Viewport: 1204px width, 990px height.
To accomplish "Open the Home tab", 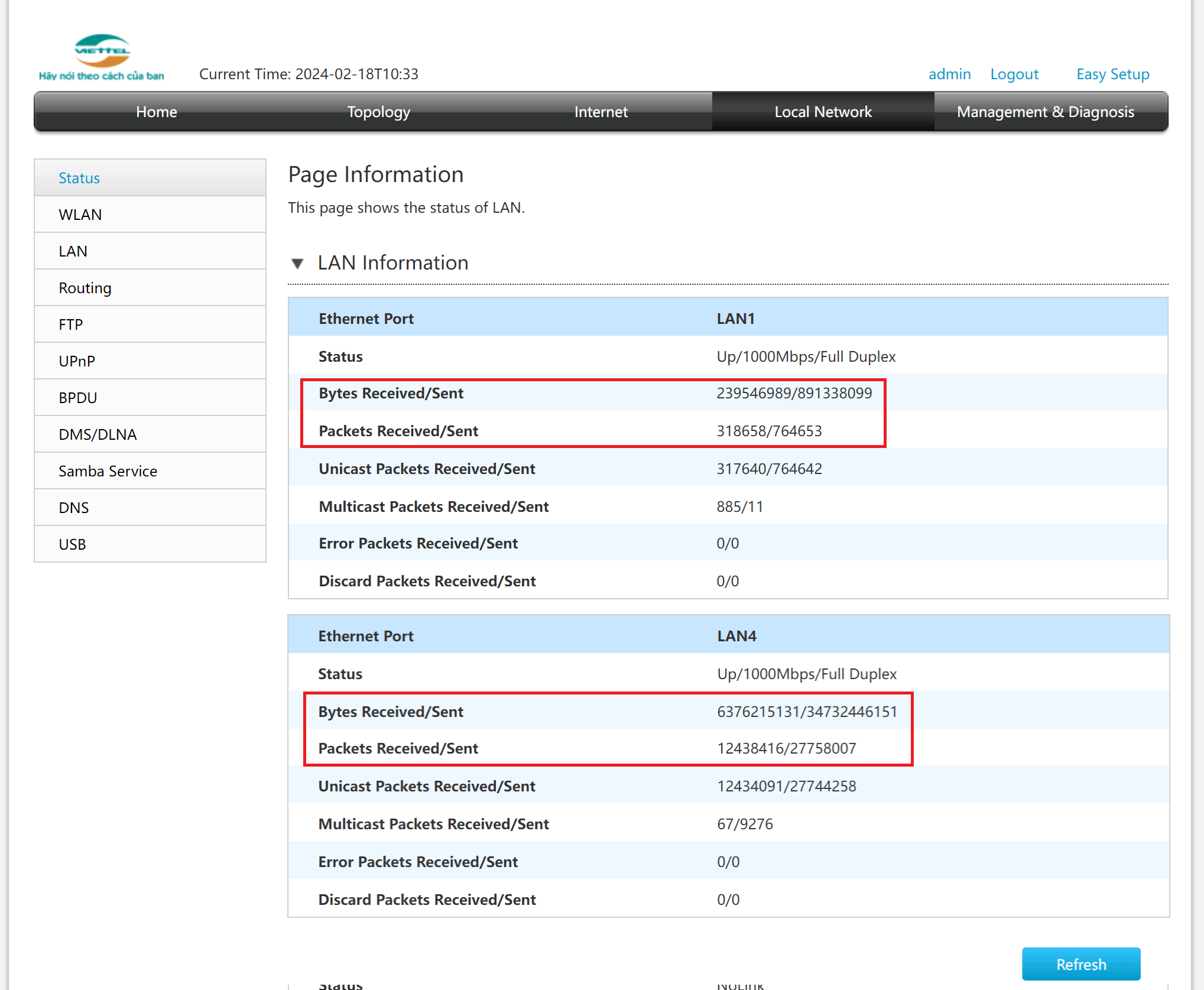I will pyautogui.click(x=157, y=112).
